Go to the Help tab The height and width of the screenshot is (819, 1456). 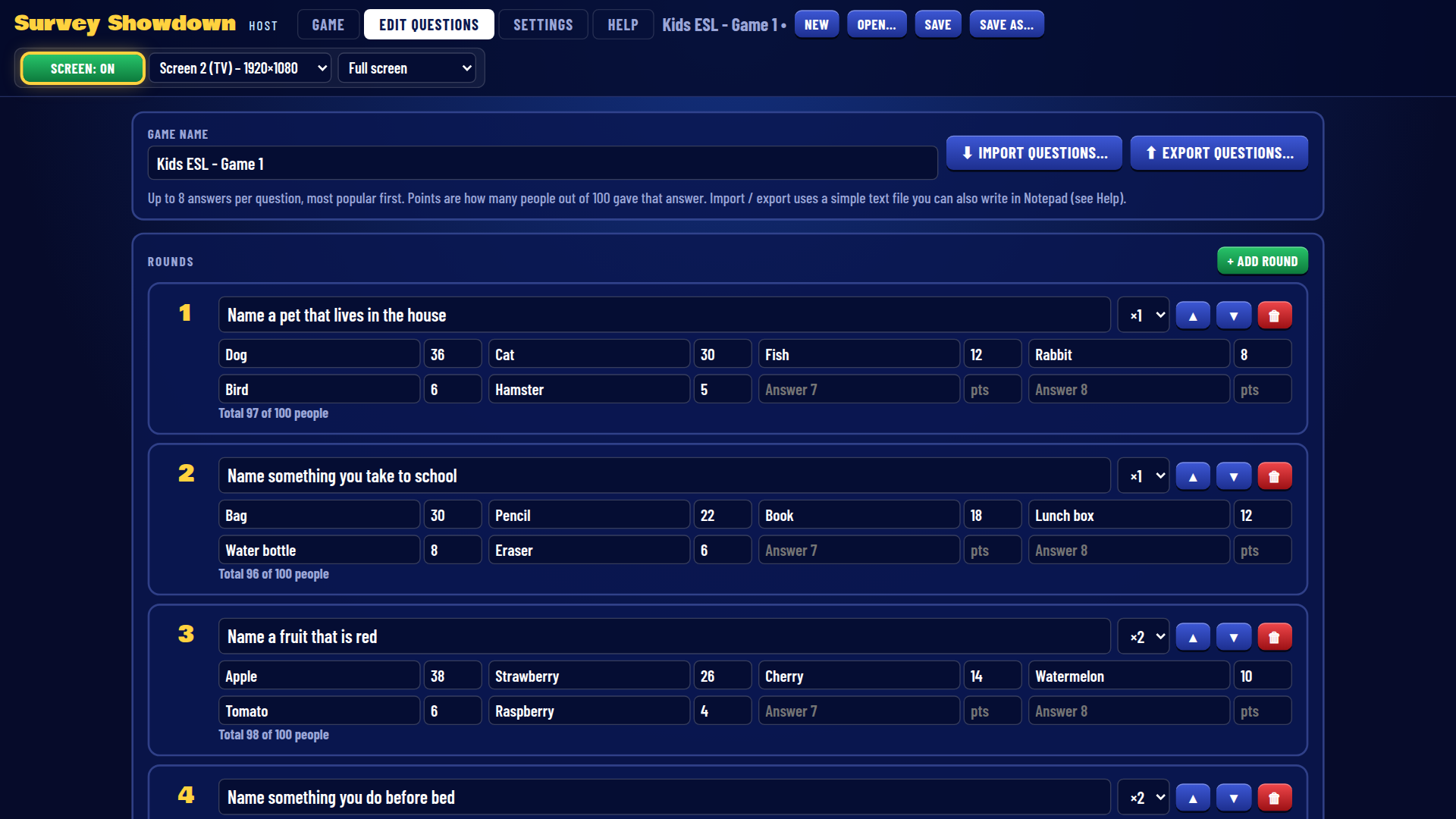623,24
